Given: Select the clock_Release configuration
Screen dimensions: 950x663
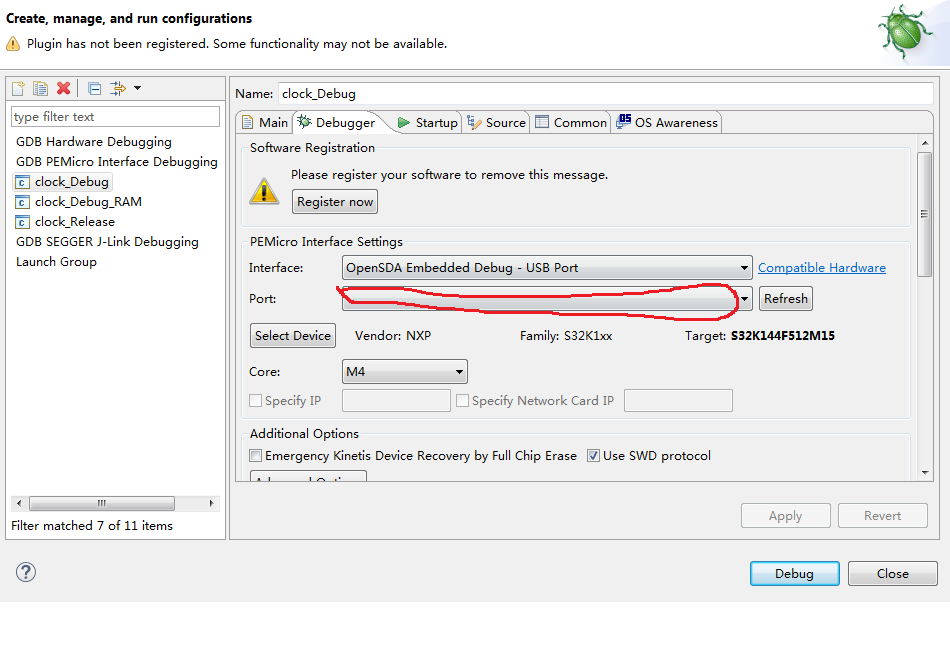Looking at the screenshot, I should (74, 222).
